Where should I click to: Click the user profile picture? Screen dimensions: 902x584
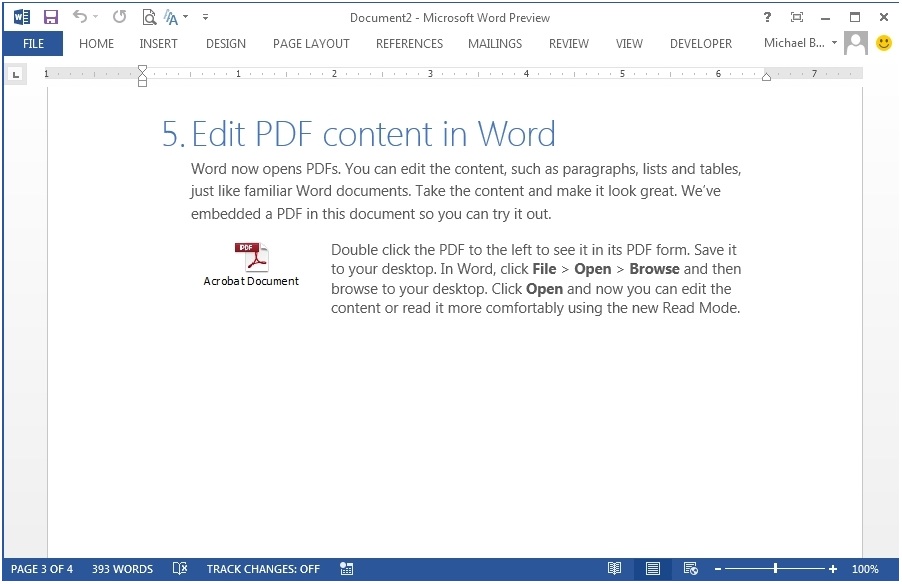pyautogui.click(x=855, y=43)
